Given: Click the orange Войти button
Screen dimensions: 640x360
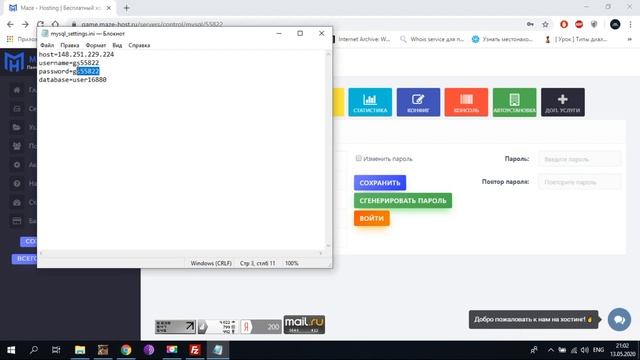Looking at the screenshot, I should 371,218.
